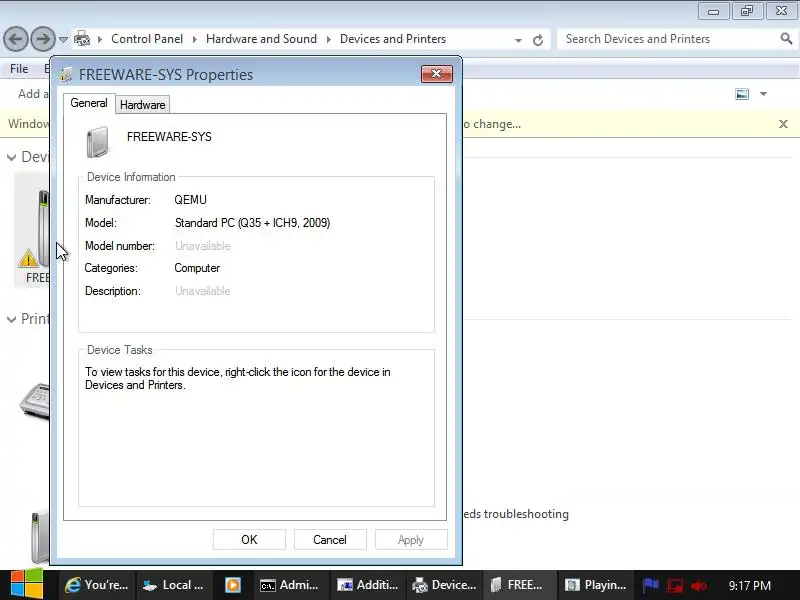800x600 pixels.
Task: Click the Standard PC (Q35 + ICH9, 2009) model text
Action: point(253,223)
